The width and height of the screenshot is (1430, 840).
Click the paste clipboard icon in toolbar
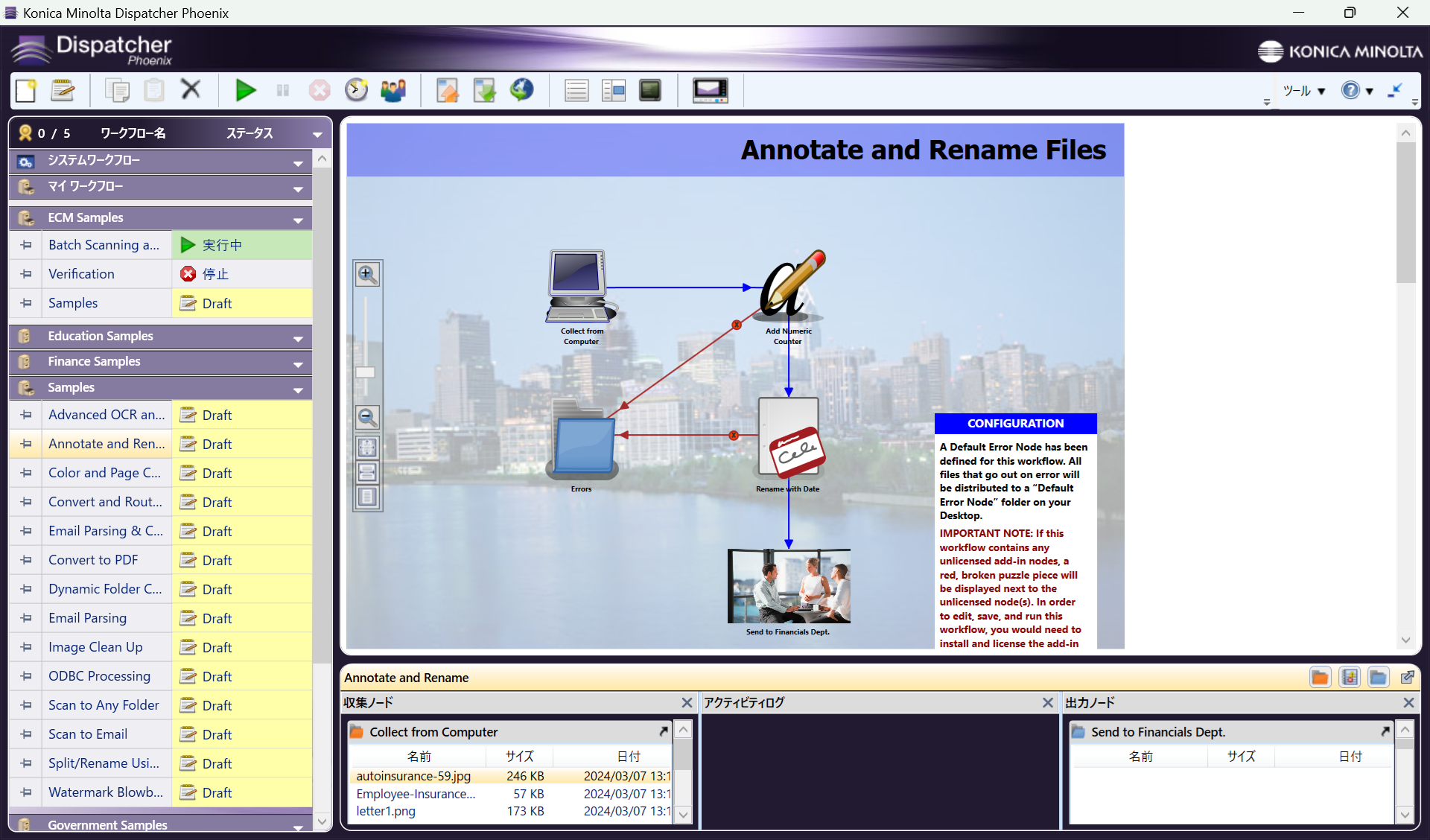154,90
